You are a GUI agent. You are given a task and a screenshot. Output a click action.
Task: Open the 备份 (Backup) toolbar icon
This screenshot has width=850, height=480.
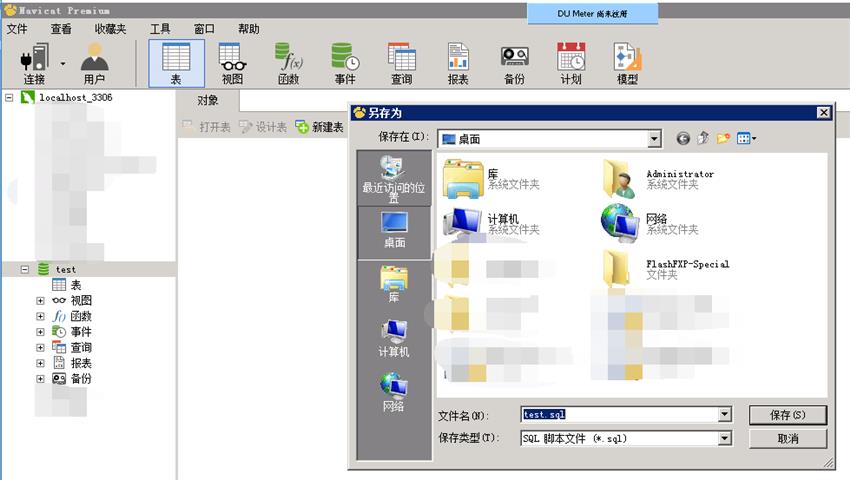point(514,62)
